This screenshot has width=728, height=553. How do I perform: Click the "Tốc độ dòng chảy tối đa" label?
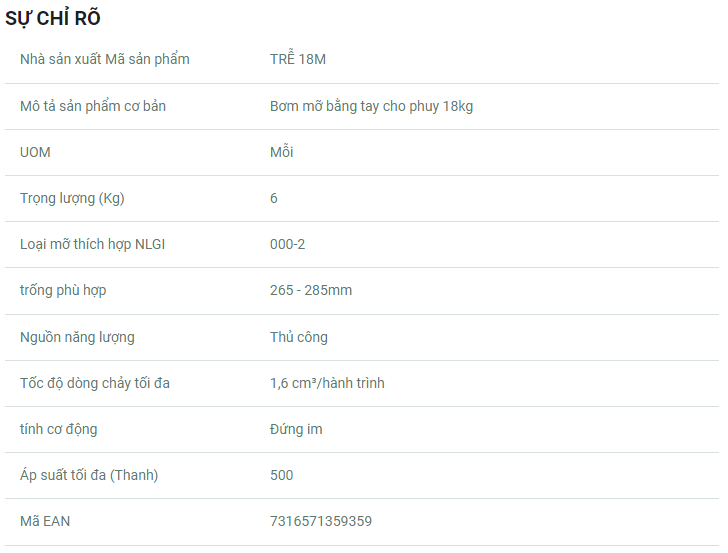coord(95,383)
